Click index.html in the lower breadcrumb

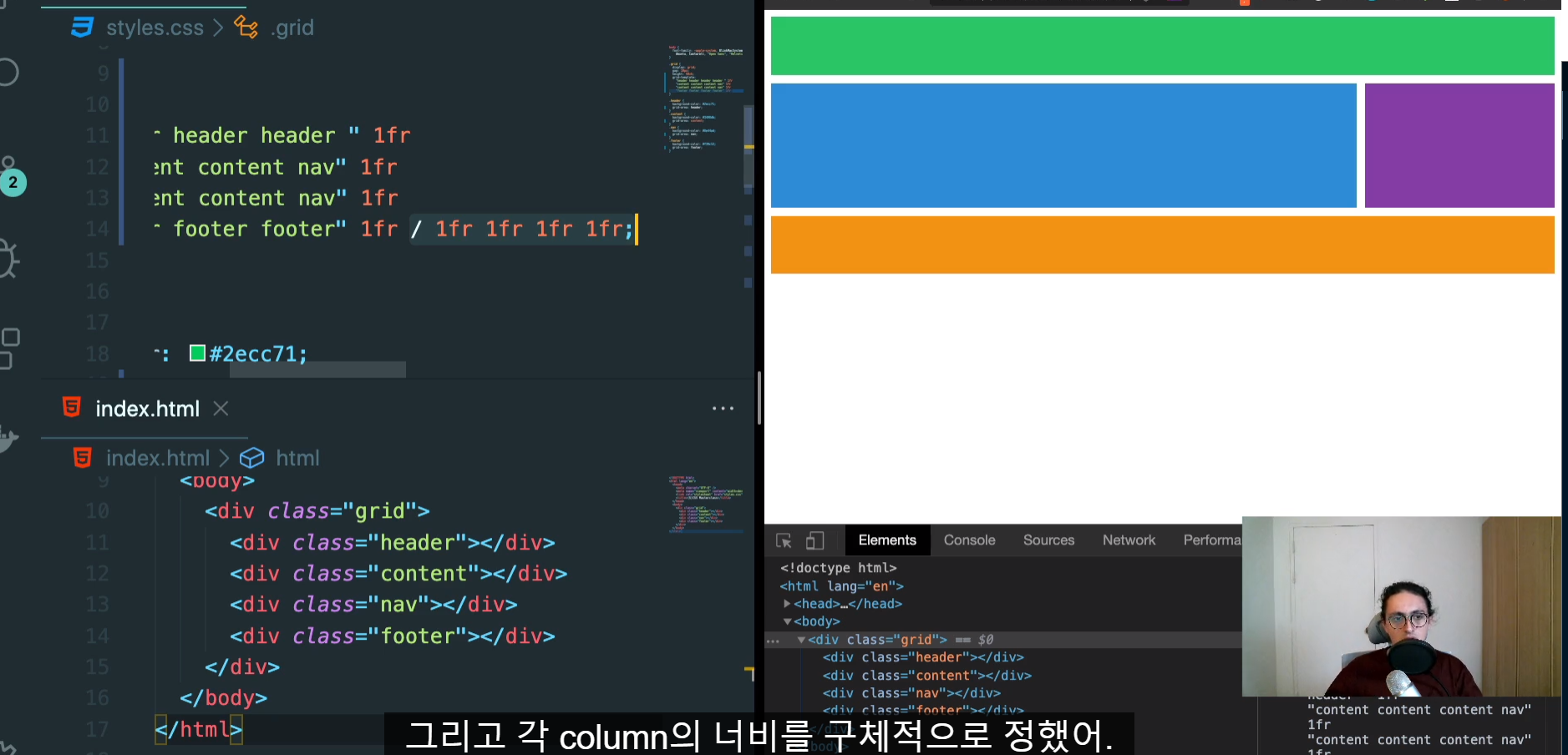point(158,458)
